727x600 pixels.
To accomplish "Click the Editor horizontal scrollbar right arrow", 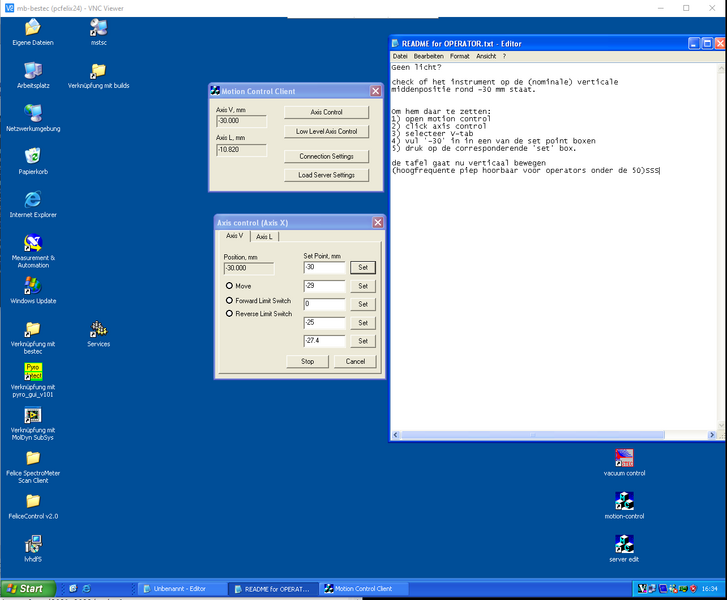I will pos(712,435).
